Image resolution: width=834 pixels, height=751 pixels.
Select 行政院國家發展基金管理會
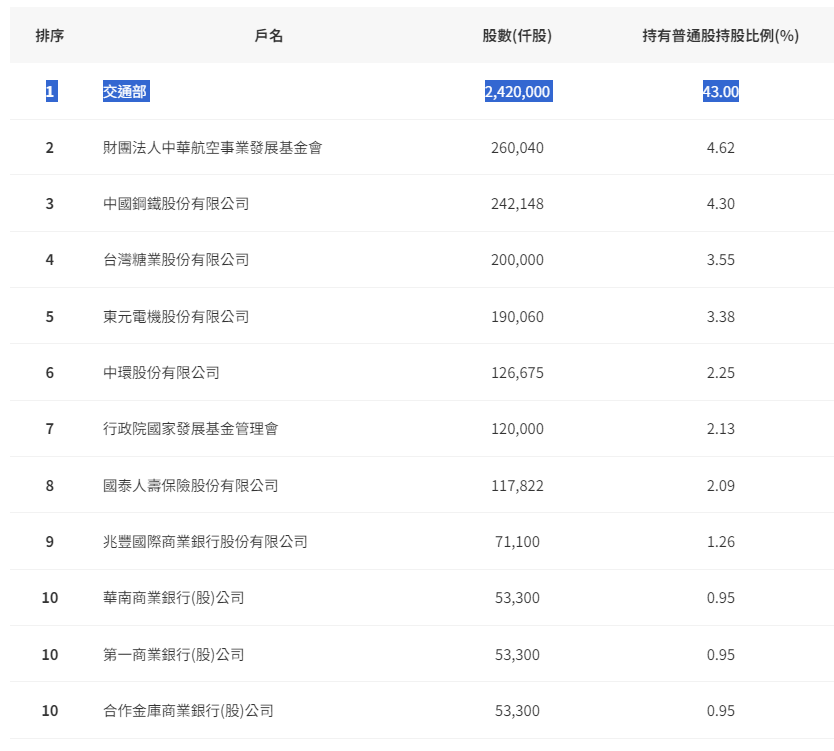(x=190, y=429)
